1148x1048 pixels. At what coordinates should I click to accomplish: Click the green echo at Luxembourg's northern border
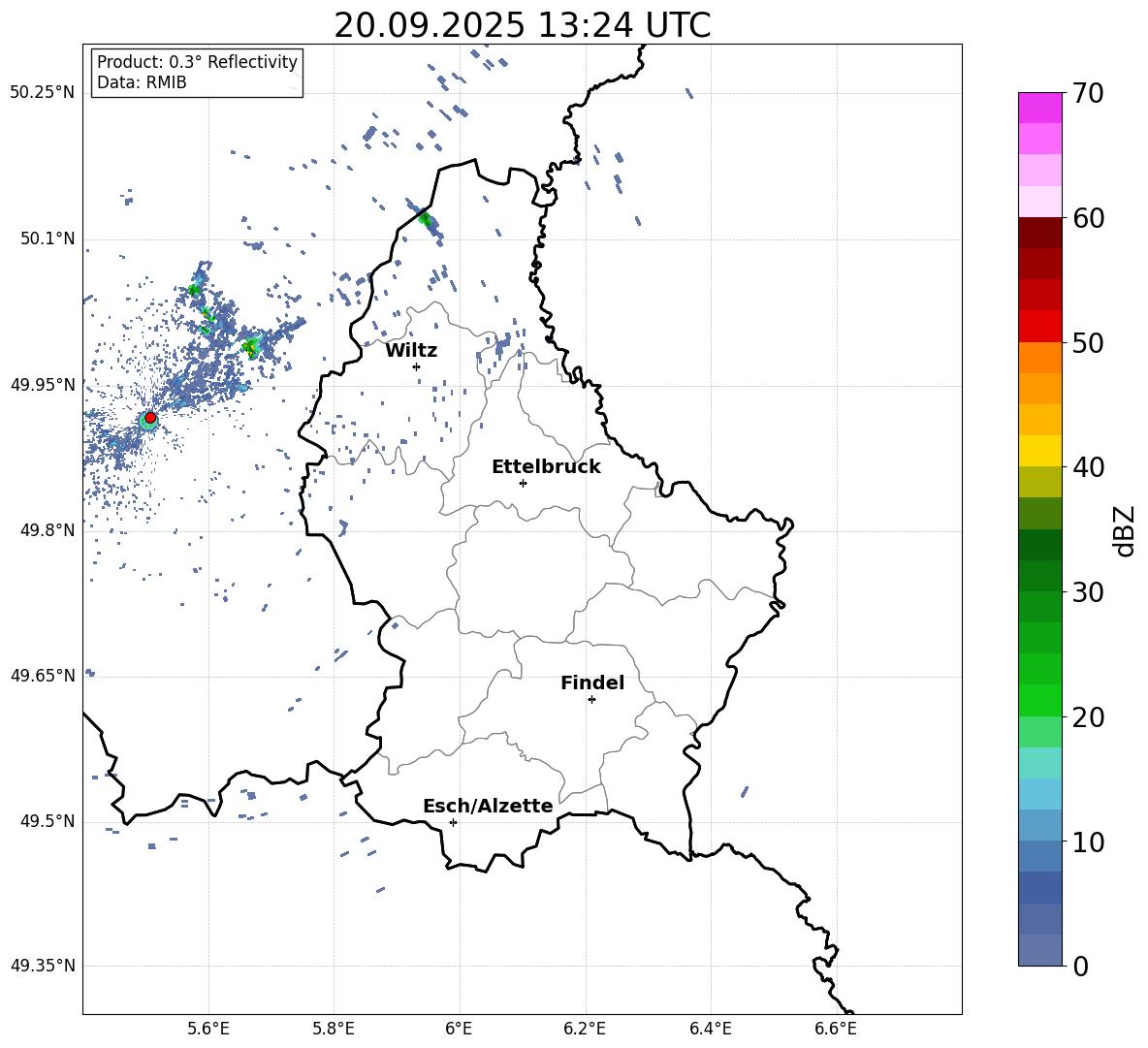click(x=426, y=218)
